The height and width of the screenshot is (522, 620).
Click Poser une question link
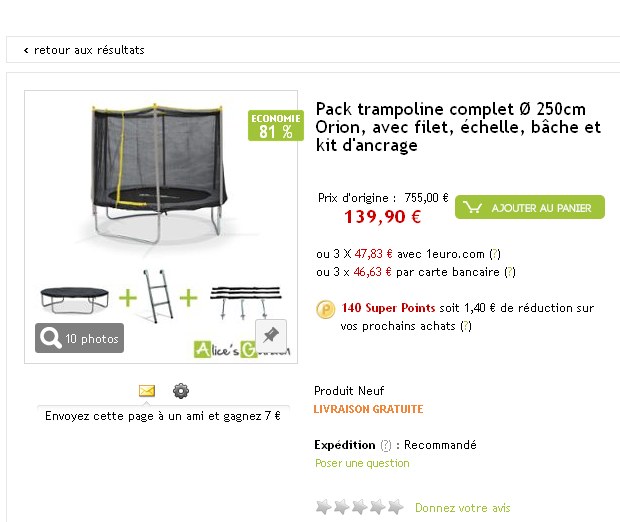(362, 463)
